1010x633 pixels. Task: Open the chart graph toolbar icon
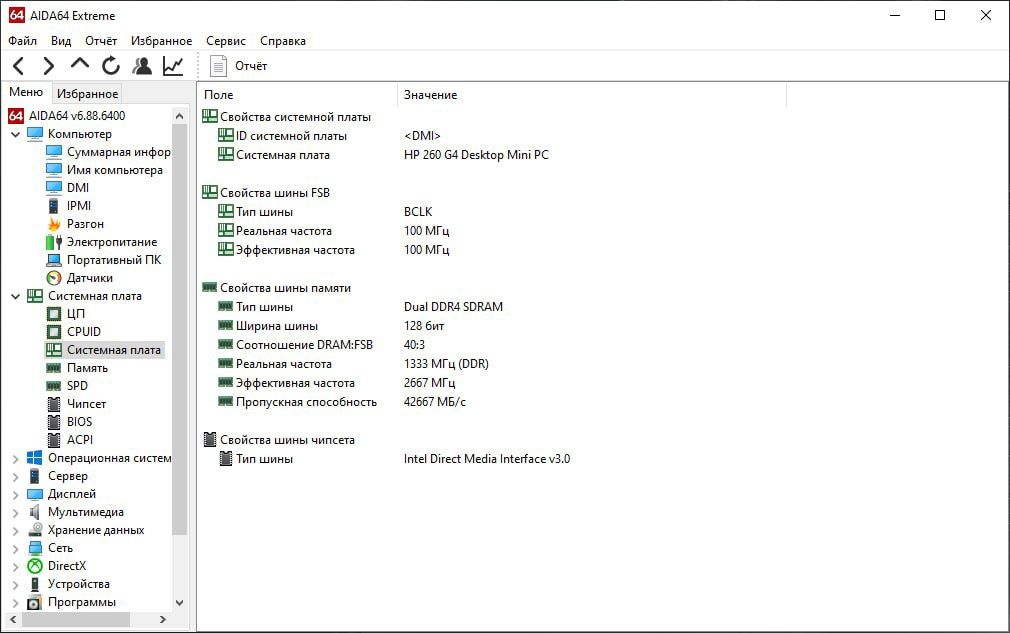pos(173,66)
